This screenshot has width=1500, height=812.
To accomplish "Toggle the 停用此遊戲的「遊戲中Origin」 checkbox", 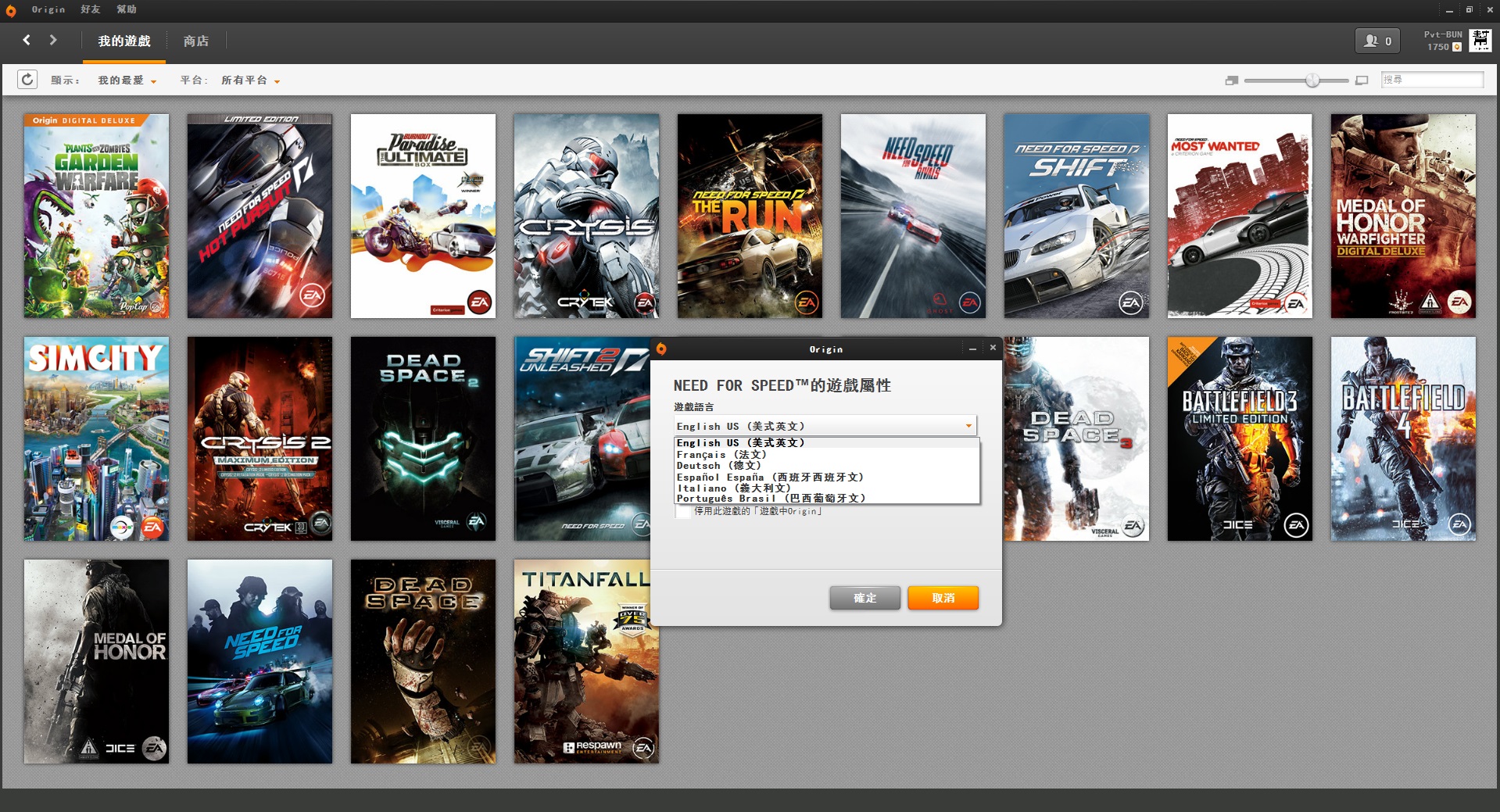I will click(x=684, y=512).
